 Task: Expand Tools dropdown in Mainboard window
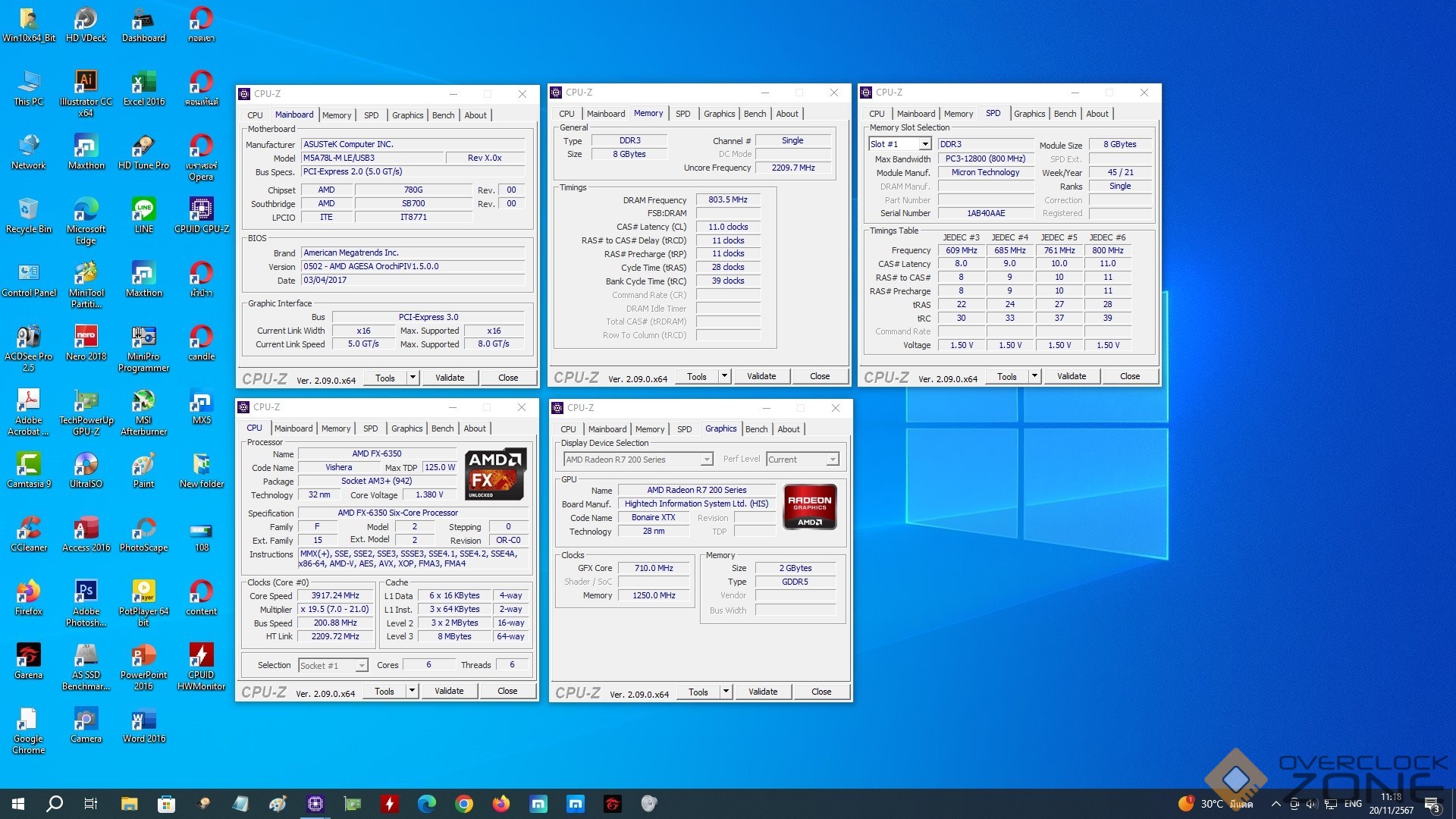(x=413, y=378)
